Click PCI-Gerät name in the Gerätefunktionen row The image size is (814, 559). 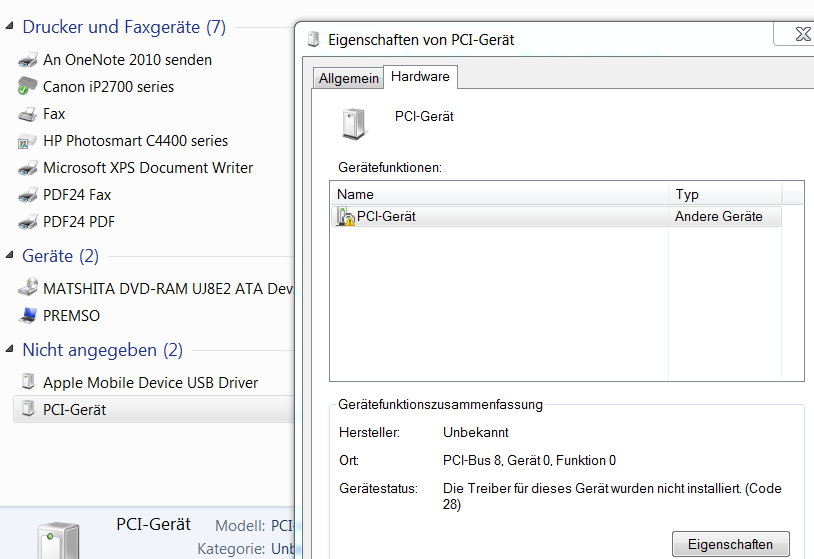(386, 216)
